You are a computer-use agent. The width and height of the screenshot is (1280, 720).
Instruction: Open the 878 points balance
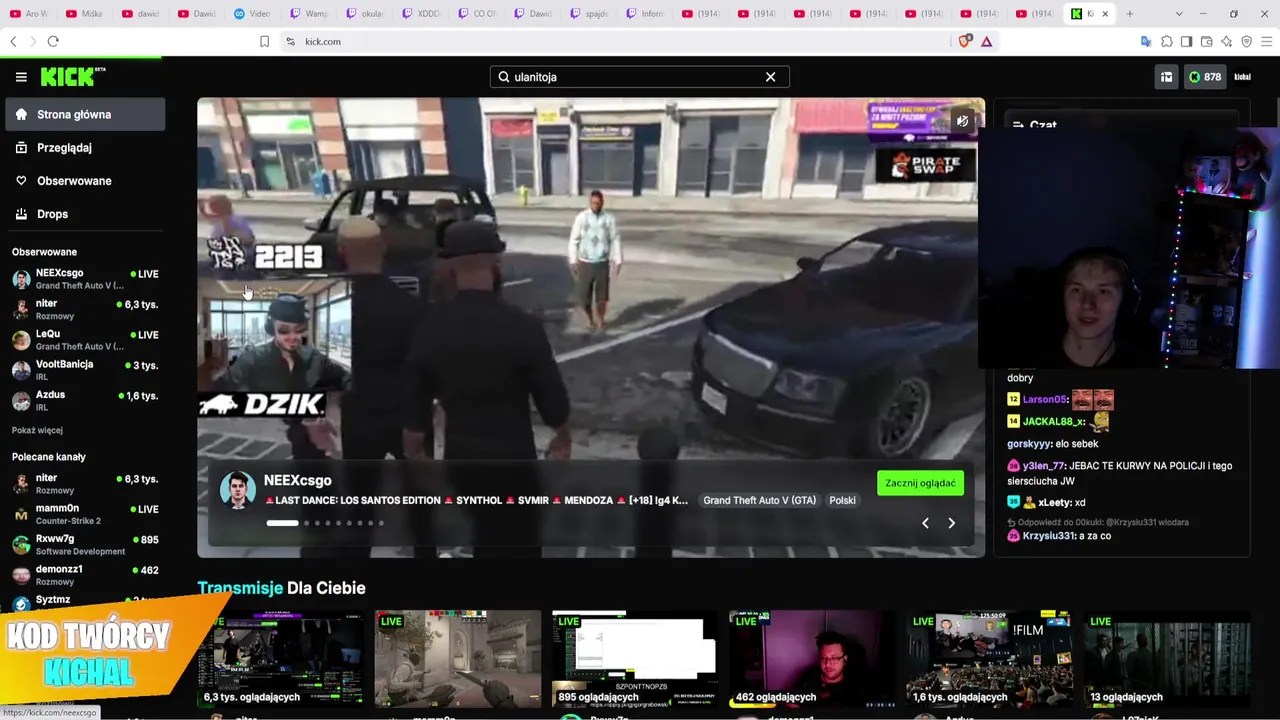tap(1205, 77)
